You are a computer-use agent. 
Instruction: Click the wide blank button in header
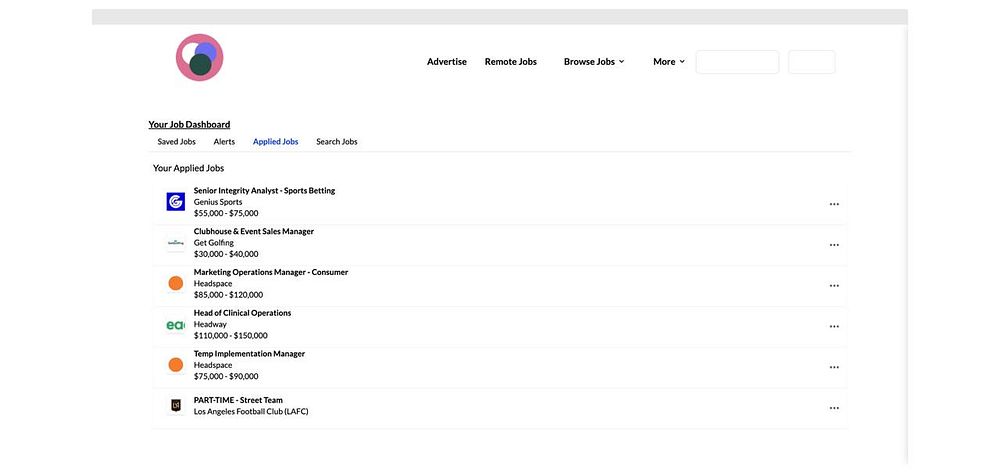pos(737,62)
